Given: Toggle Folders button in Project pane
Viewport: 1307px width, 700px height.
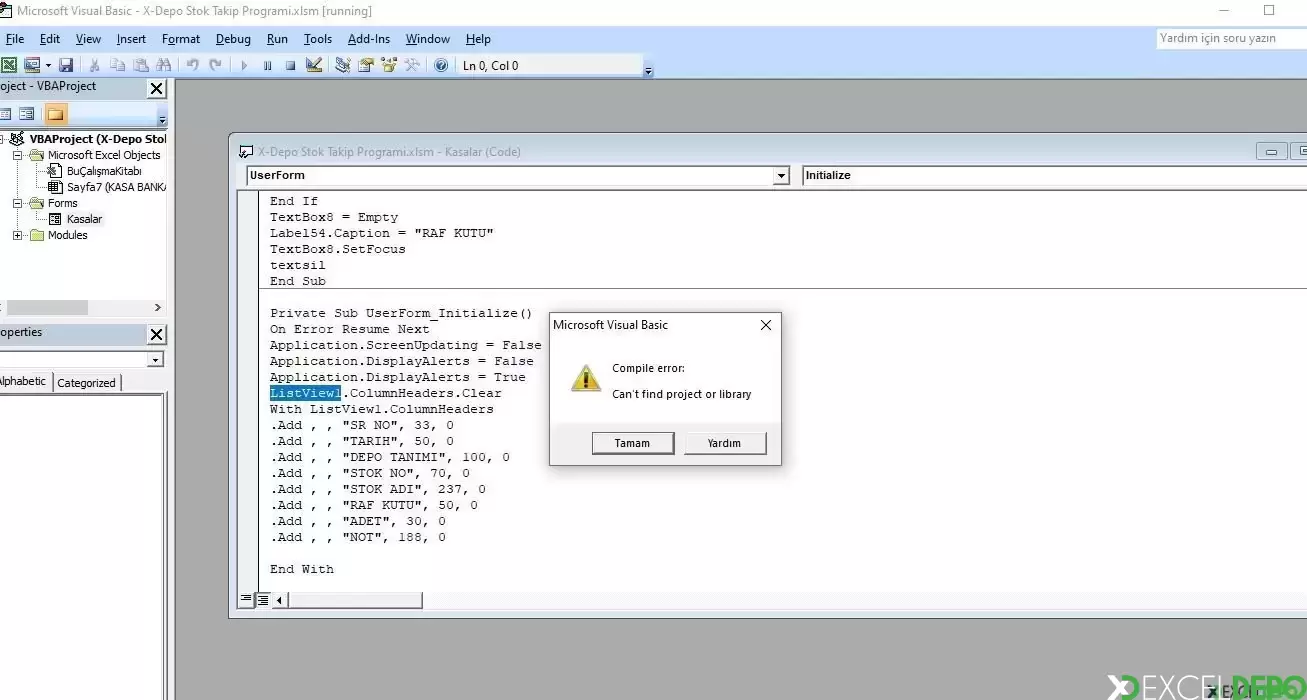Looking at the screenshot, I should [56, 114].
